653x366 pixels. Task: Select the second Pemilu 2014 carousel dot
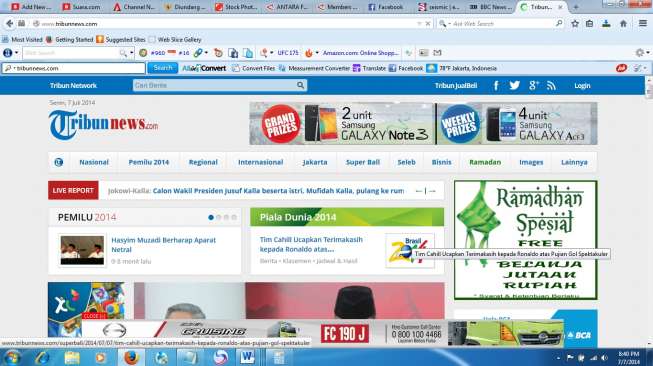(219, 217)
